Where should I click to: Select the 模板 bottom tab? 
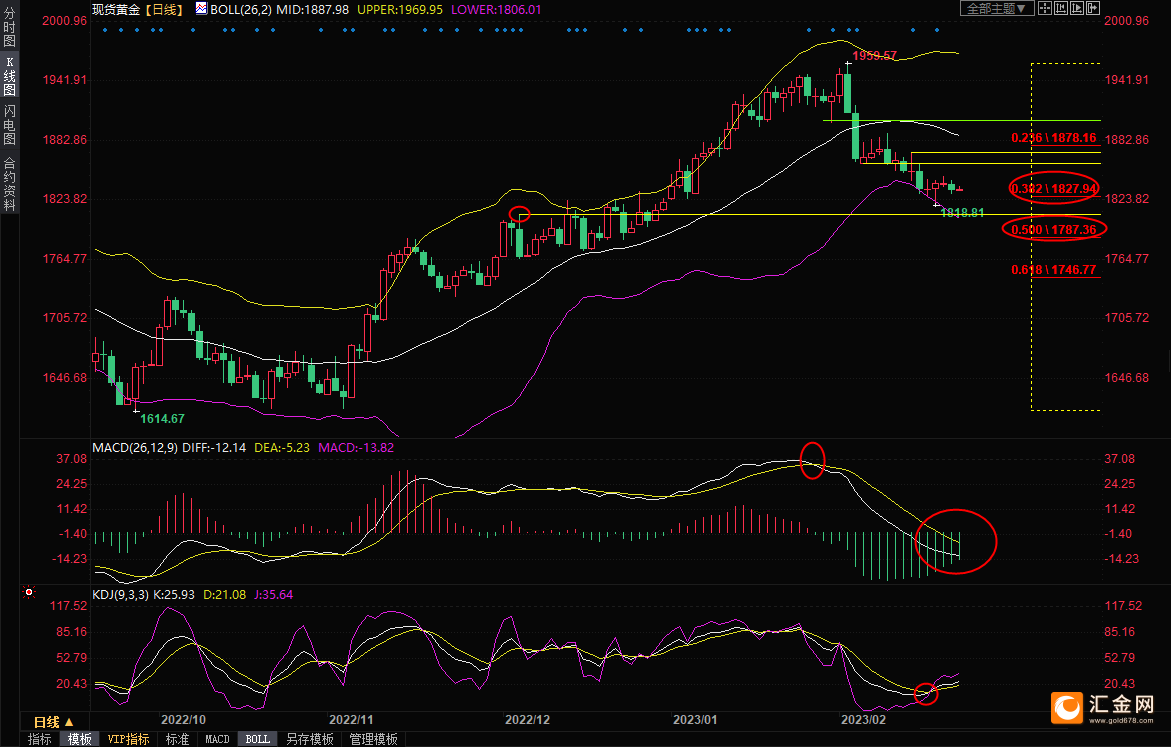click(79, 739)
